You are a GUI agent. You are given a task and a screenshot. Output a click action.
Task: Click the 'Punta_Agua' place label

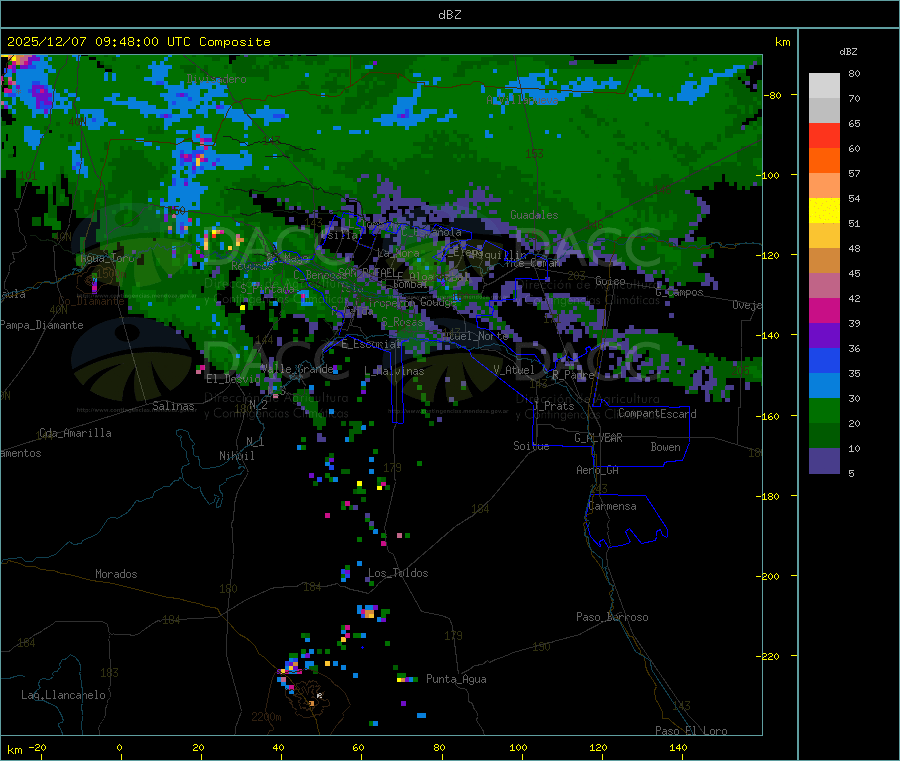[456, 679]
